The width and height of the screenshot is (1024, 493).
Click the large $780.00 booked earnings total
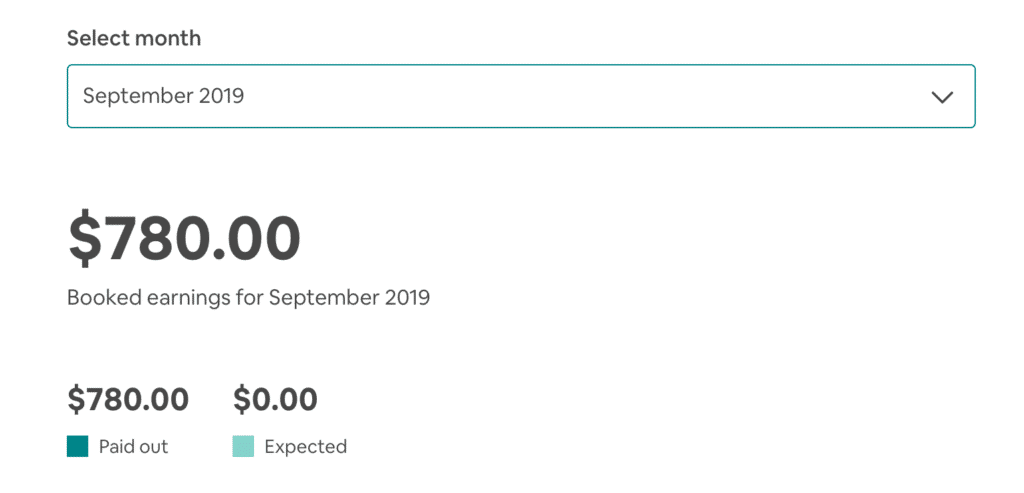(x=184, y=238)
